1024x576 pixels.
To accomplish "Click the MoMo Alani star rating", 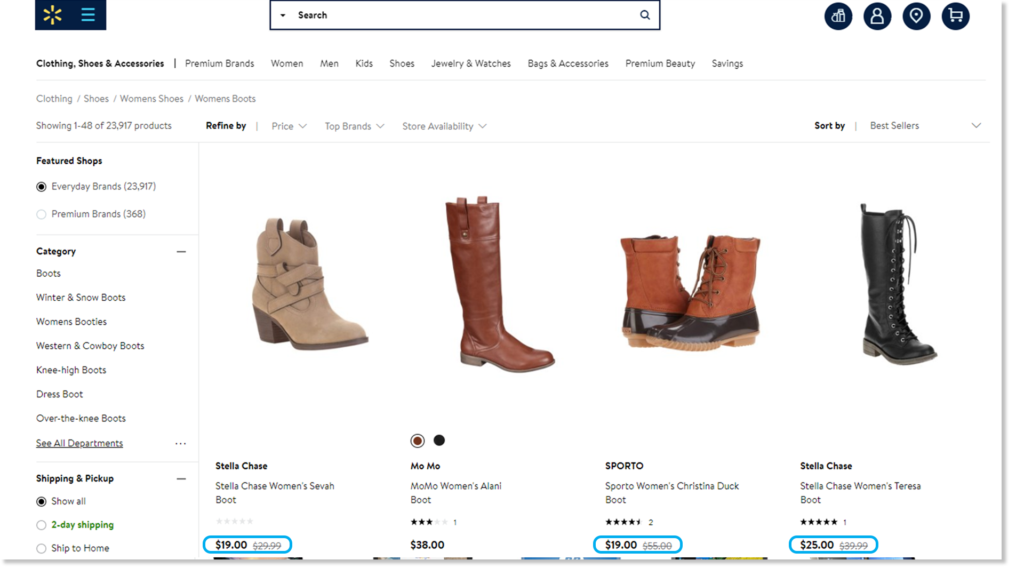I will coord(429,522).
